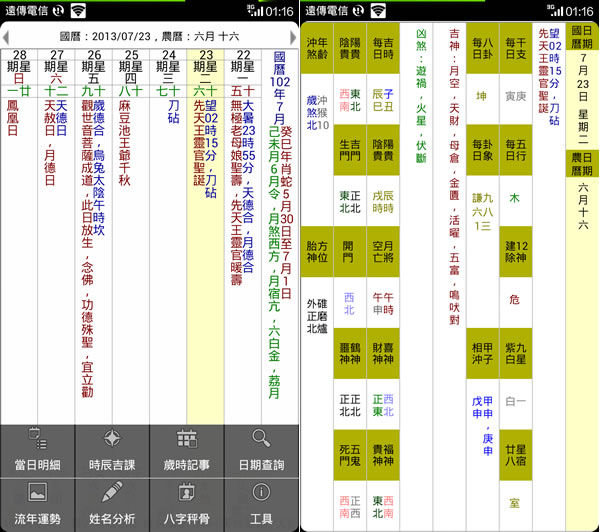Tap 天赦日 text under day 27
The height and width of the screenshot is (532, 600).
coord(50,118)
